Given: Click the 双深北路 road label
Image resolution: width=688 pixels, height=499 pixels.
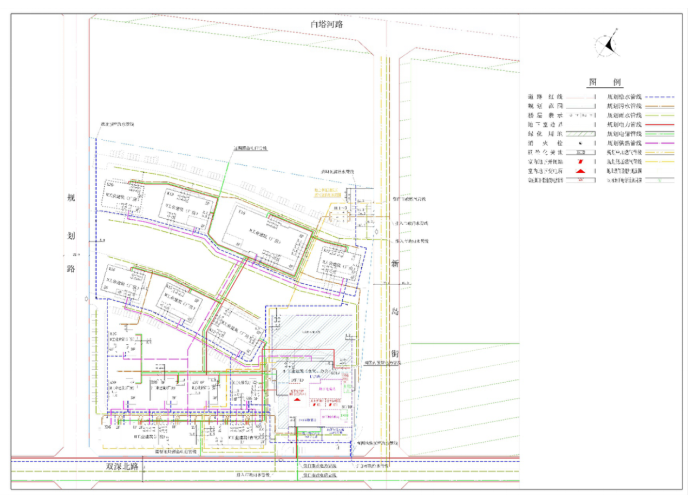Looking at the screenshot, I should 122,467.
